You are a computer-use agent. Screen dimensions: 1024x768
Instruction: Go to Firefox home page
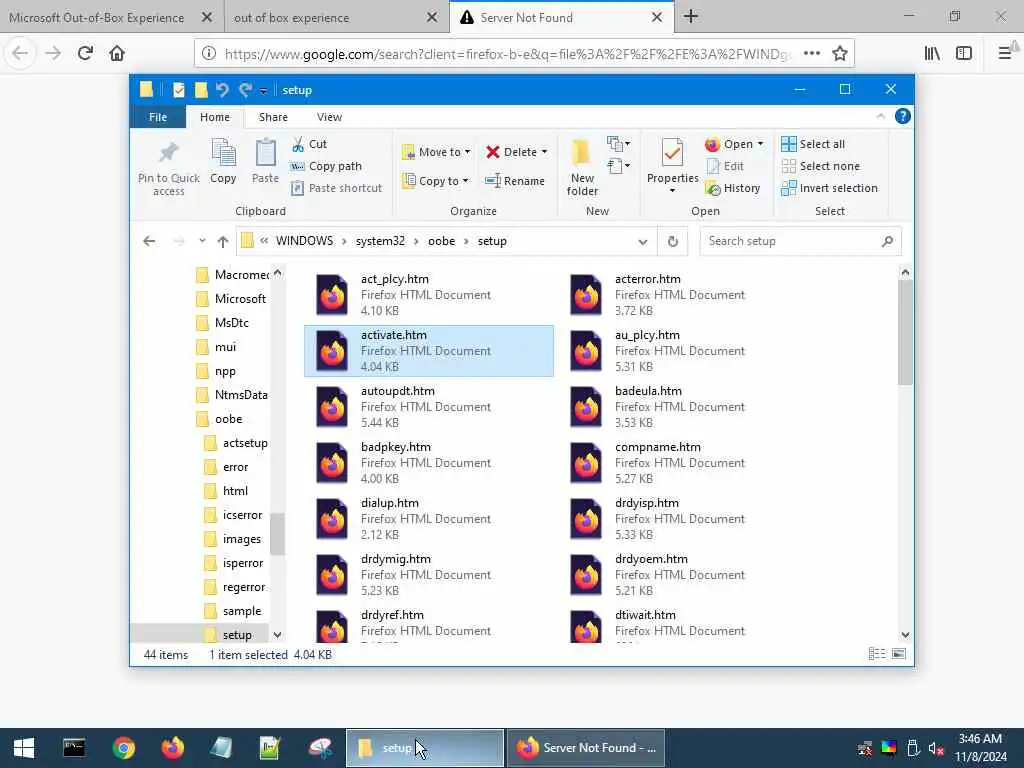pos(117,53)
